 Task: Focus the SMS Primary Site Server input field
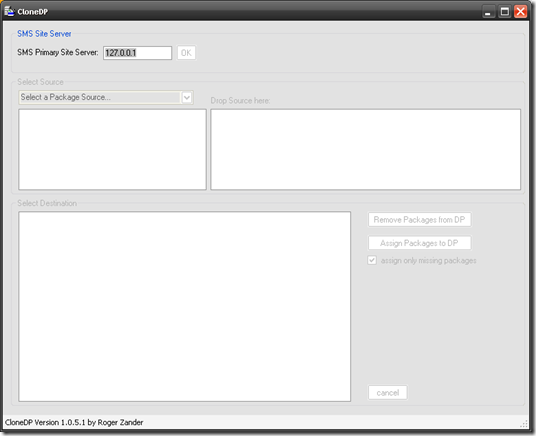(137, 53)
